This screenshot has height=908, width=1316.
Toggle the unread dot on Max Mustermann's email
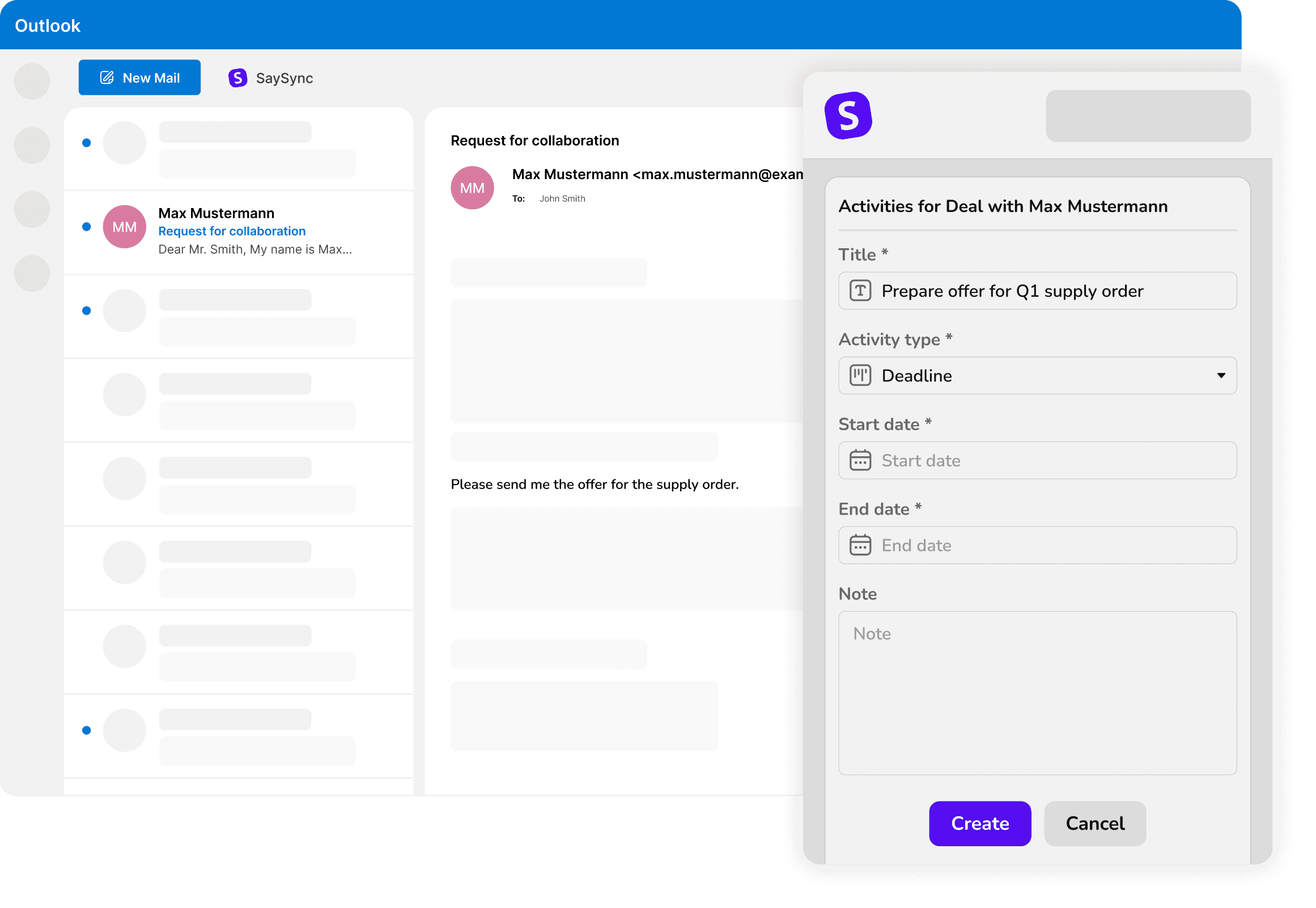pos(87,226)
